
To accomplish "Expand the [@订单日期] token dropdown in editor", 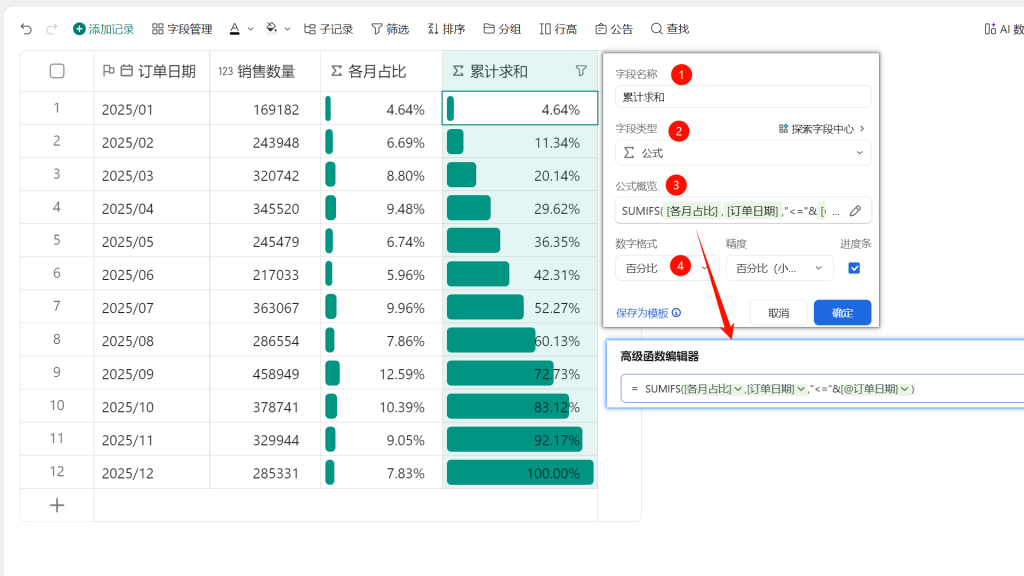I will click(904, 389).
